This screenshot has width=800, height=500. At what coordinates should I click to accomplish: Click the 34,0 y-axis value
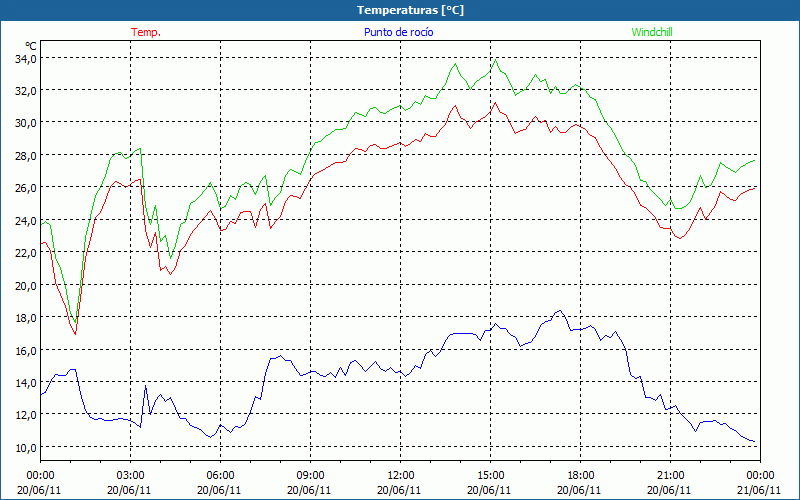coord(26,58)
